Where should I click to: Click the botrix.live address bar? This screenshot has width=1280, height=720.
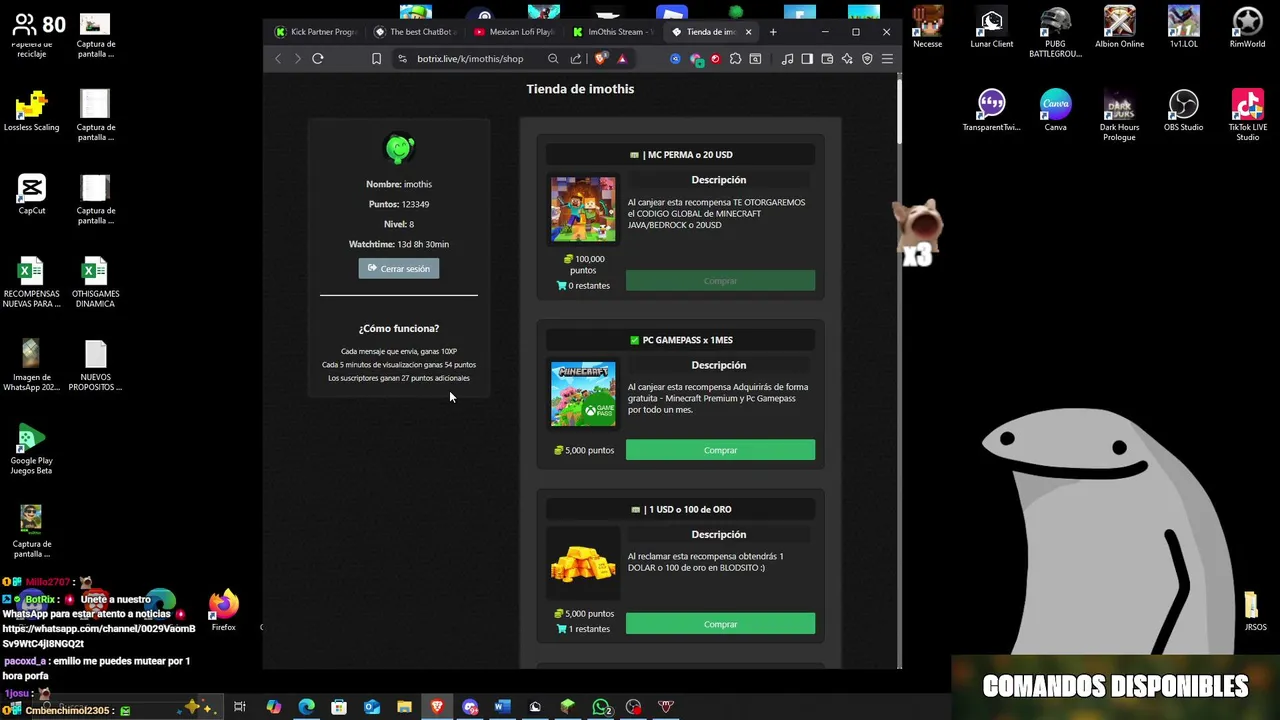(x=470, y=59)
